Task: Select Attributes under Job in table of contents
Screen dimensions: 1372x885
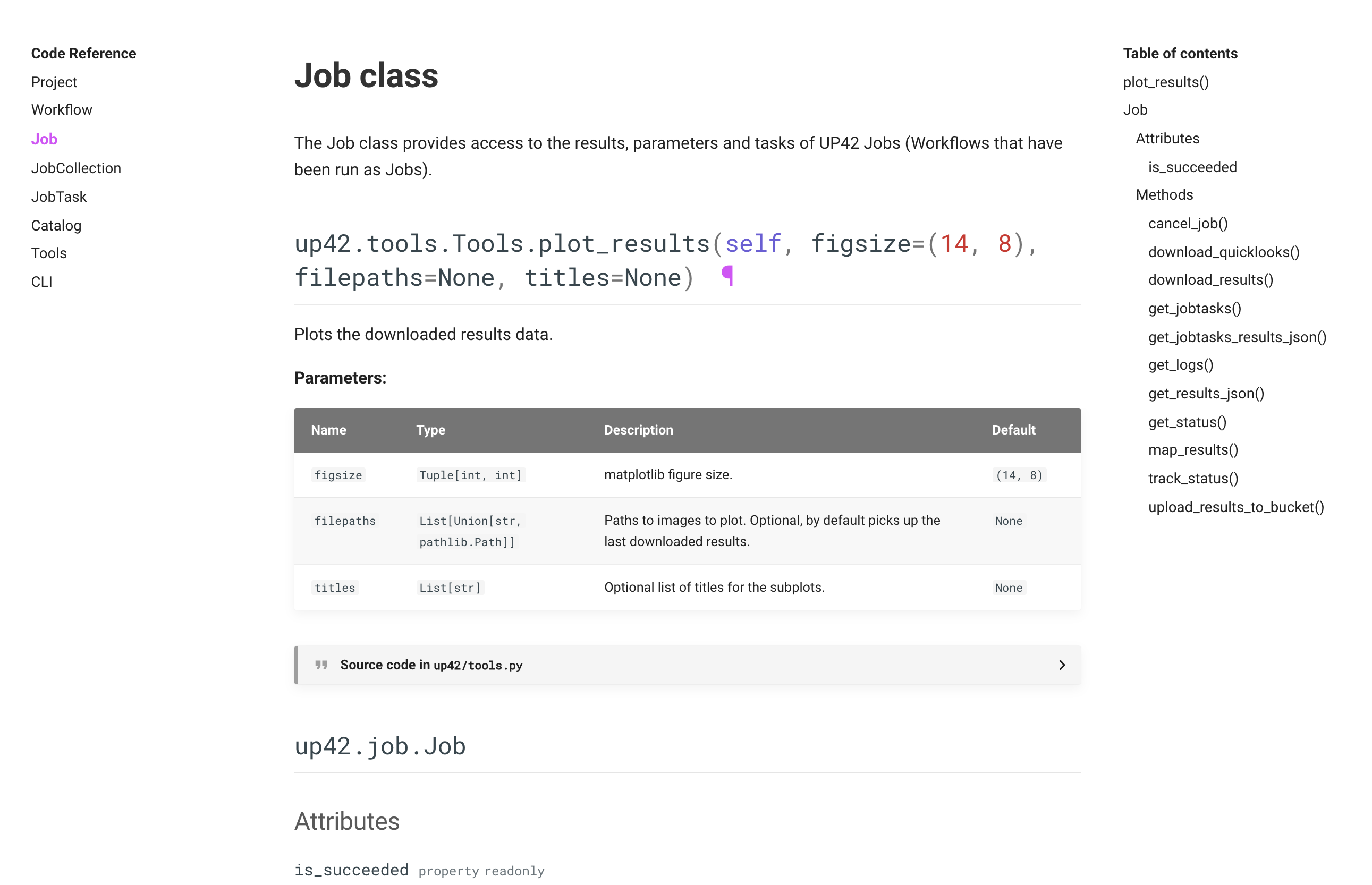Action: pyautogui.click(x=1167, y=138)
